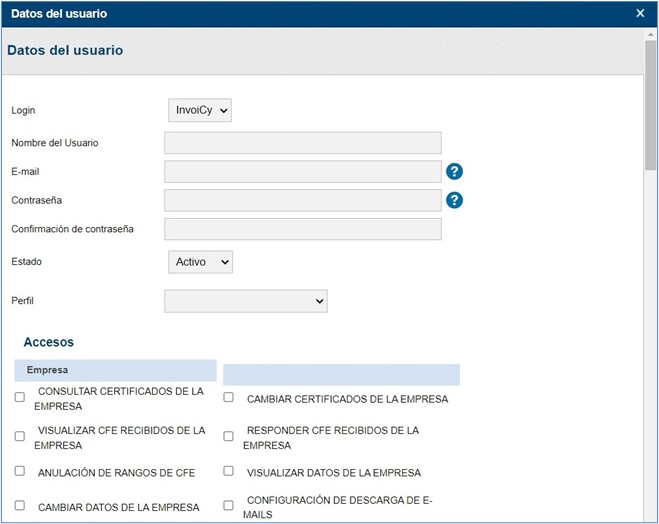Enable Consultar Certificados de la Empresa checkbox
The width and height of the screenshot is (659, 524).
(x=20, y=397)
